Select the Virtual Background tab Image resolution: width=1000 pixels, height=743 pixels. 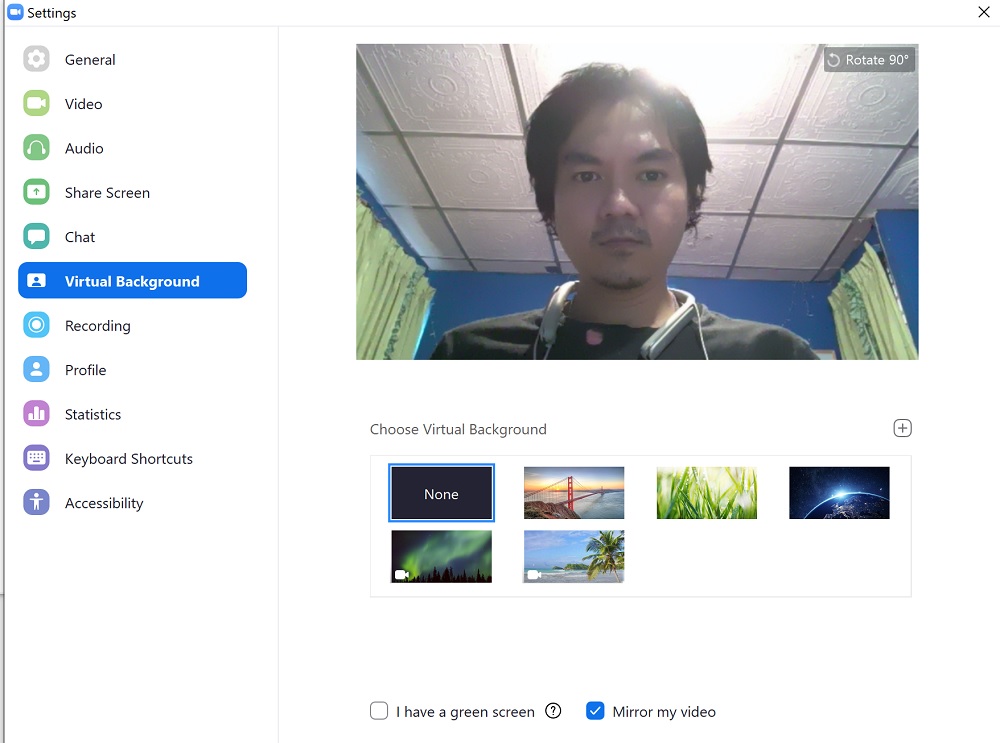(x=132, y=281)
